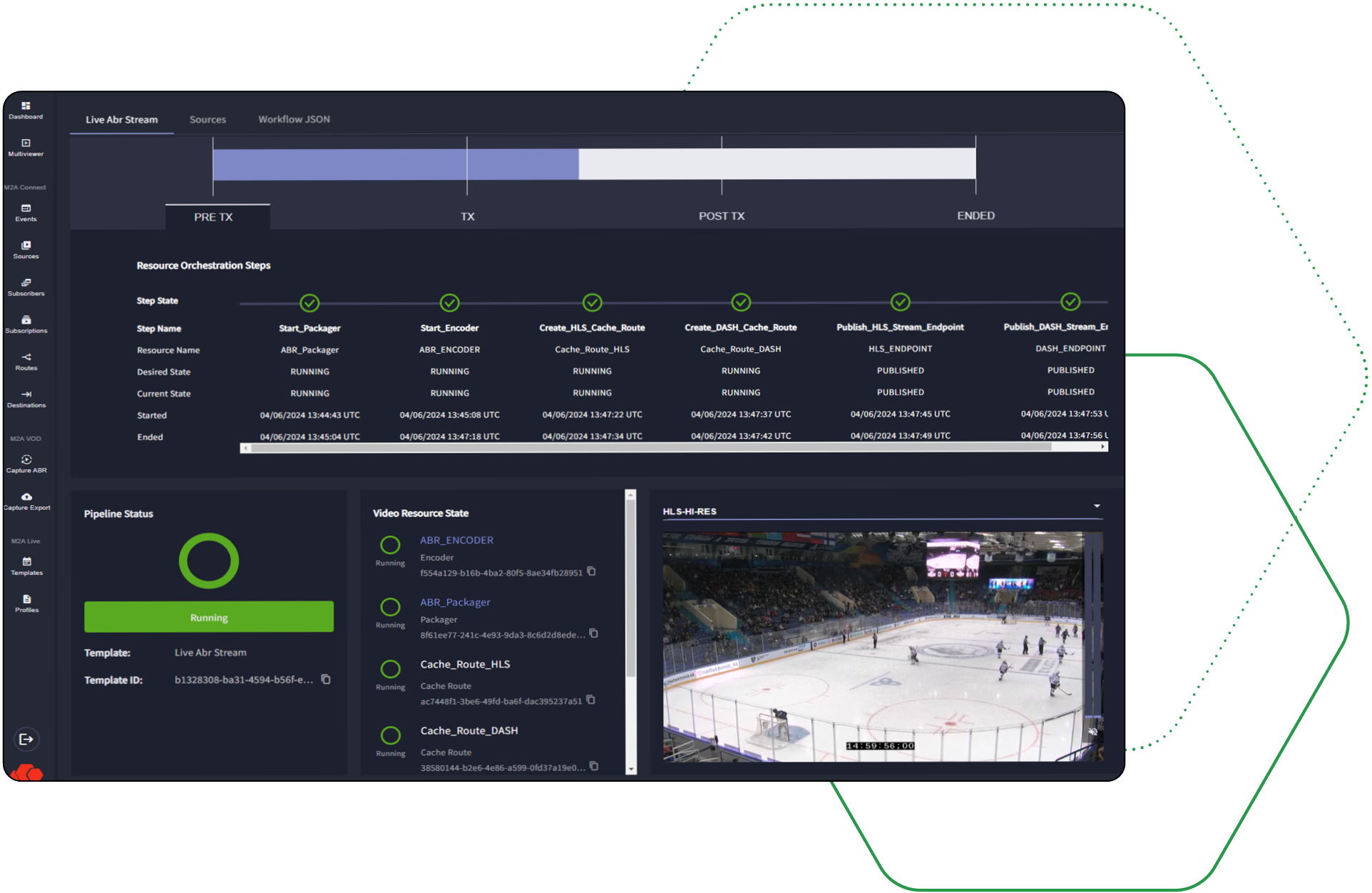The image size is (1372, 893).
Task: Switch to the Sources tab
Action: point(208,119)
